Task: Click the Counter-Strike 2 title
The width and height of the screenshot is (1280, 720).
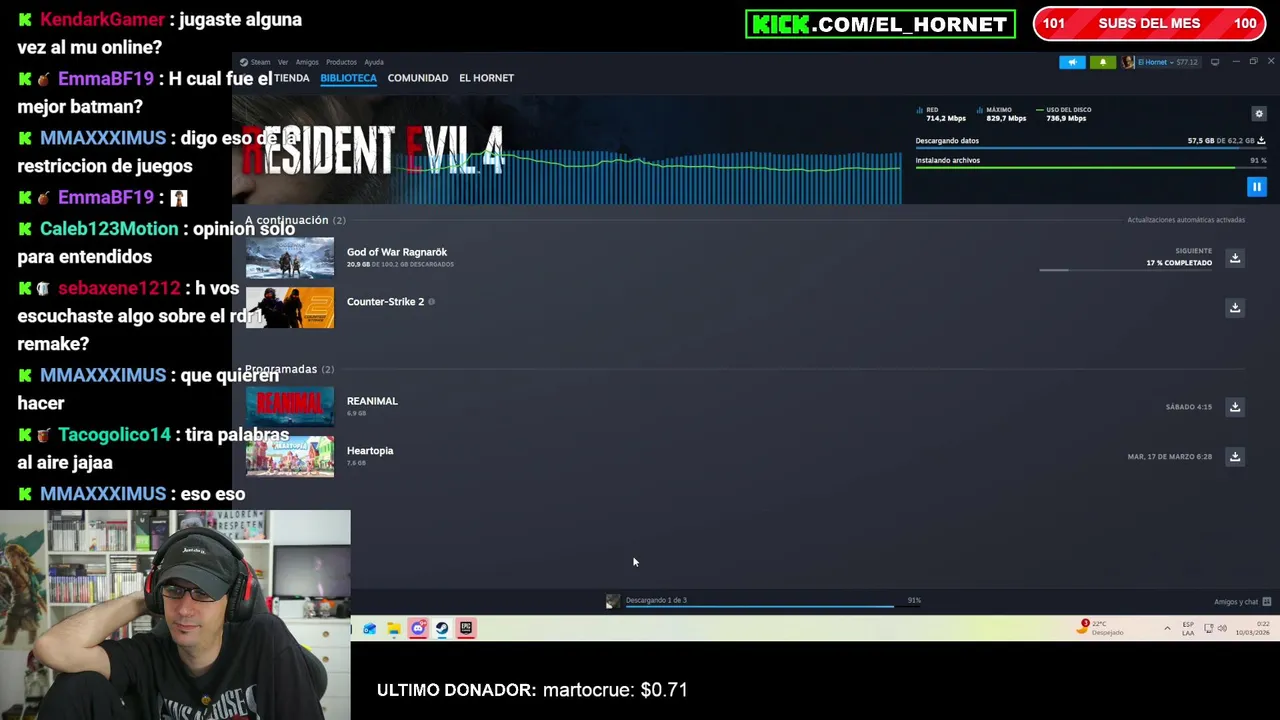Action: coord(385,301)
